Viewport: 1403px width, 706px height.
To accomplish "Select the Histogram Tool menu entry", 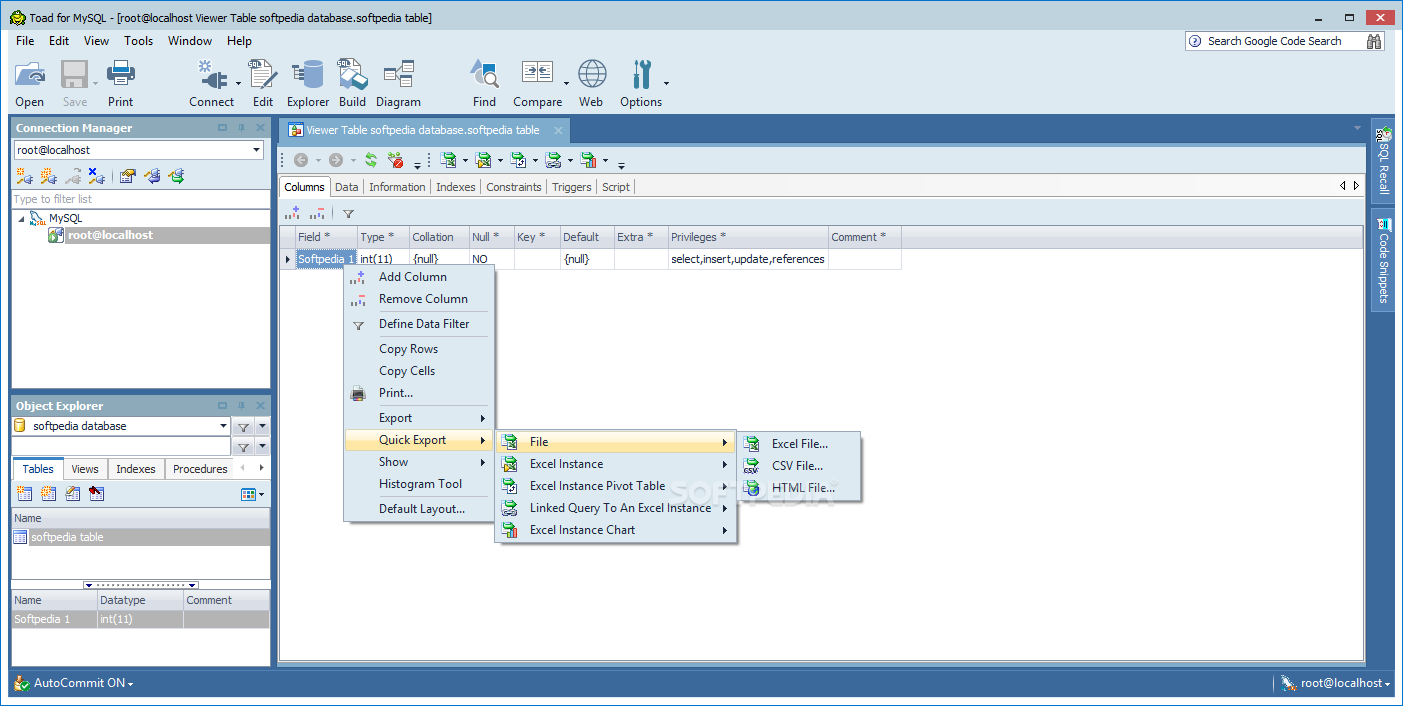I will [419, 484].
